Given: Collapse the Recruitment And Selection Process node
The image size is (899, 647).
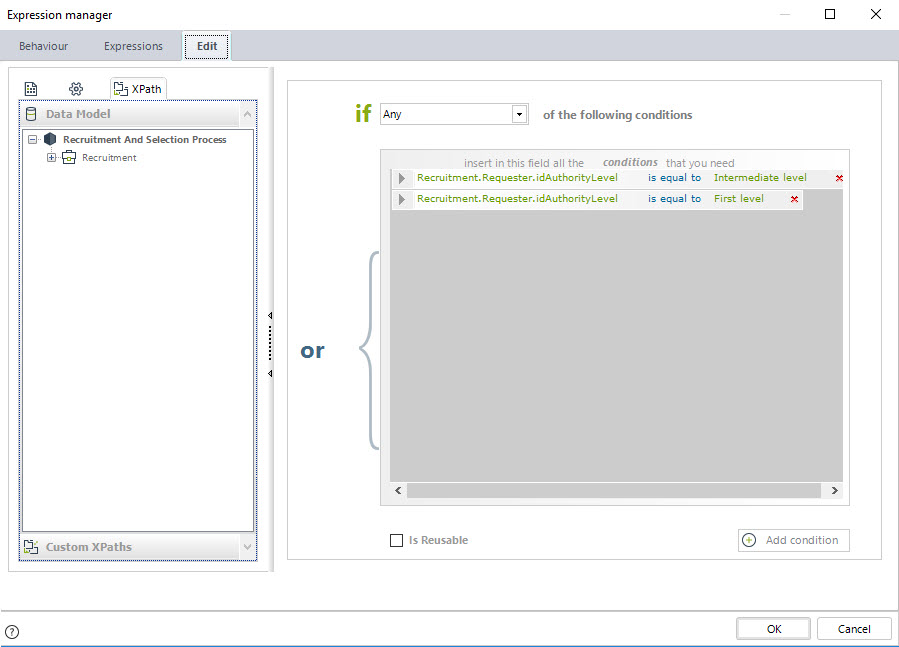Looking at the screenshot, I should point(33,140).
